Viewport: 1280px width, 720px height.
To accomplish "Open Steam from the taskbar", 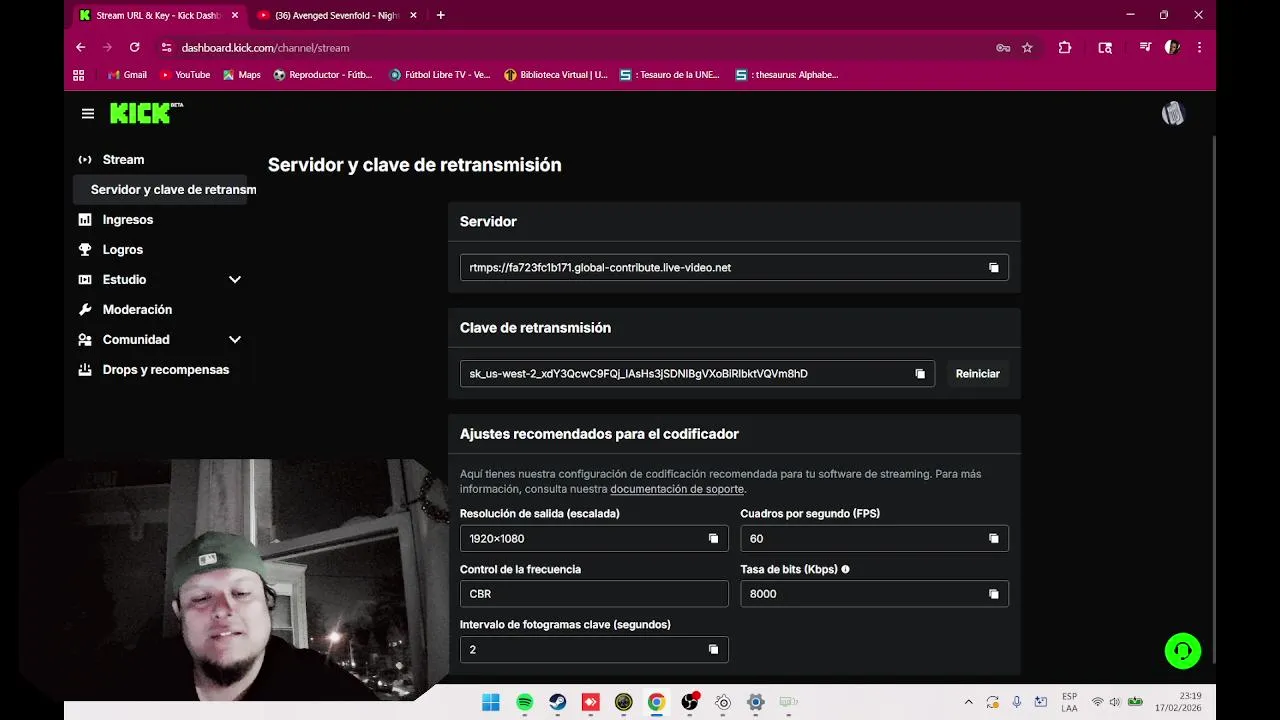I will pyautogui.click(x=558, y=702).
